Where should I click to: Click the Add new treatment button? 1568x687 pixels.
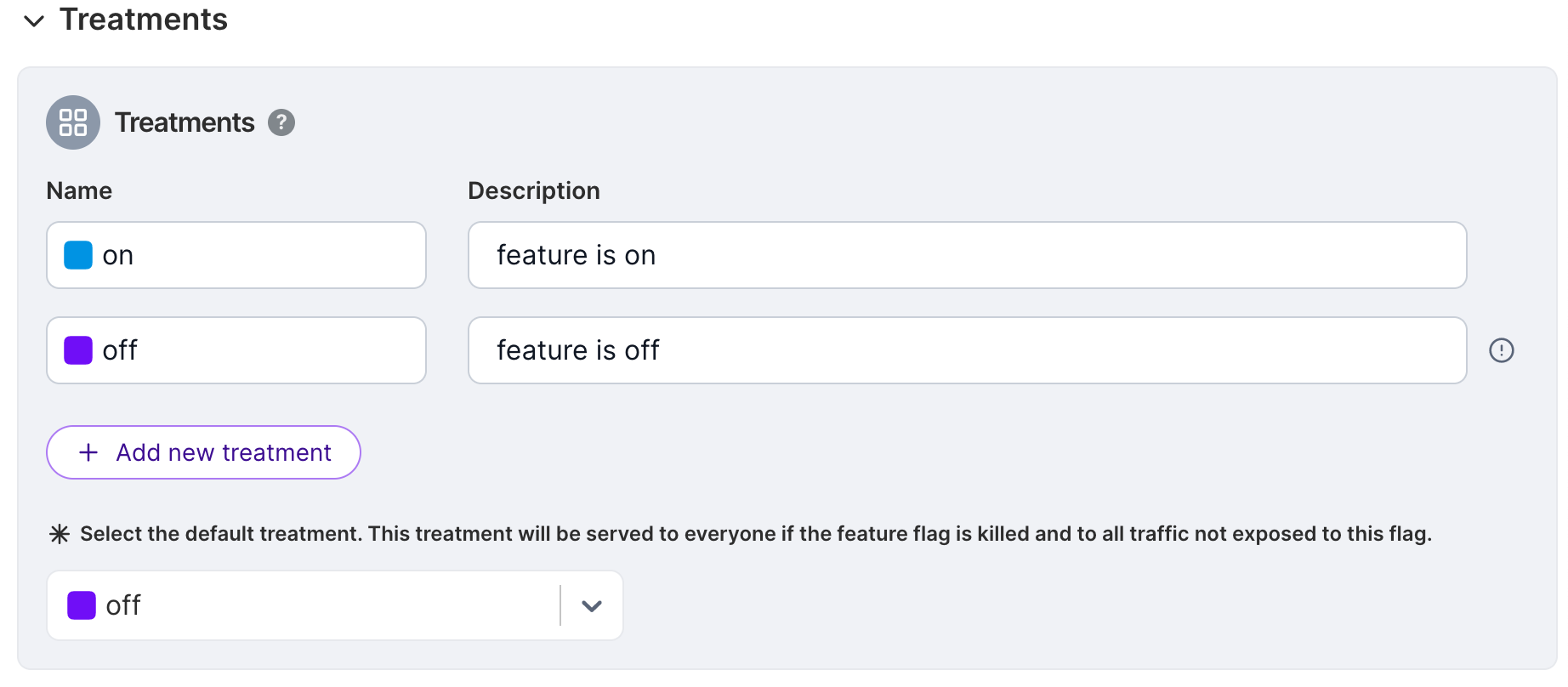203,452
